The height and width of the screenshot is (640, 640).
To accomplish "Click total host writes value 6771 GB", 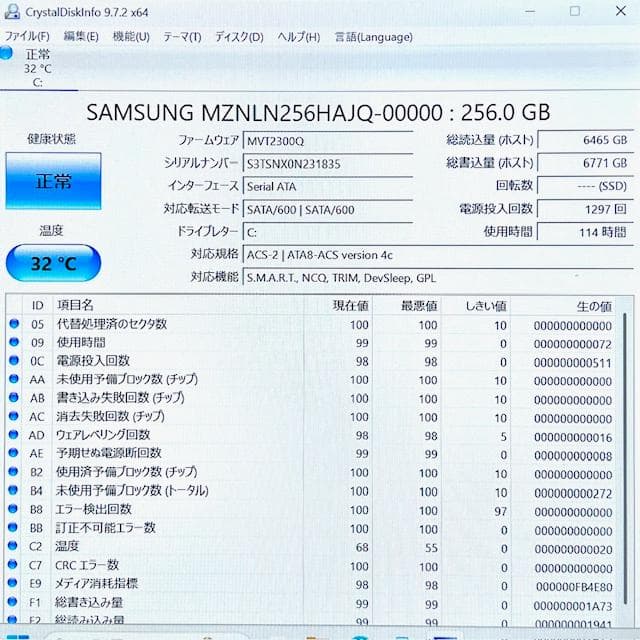I will click(x=585, y=163).
